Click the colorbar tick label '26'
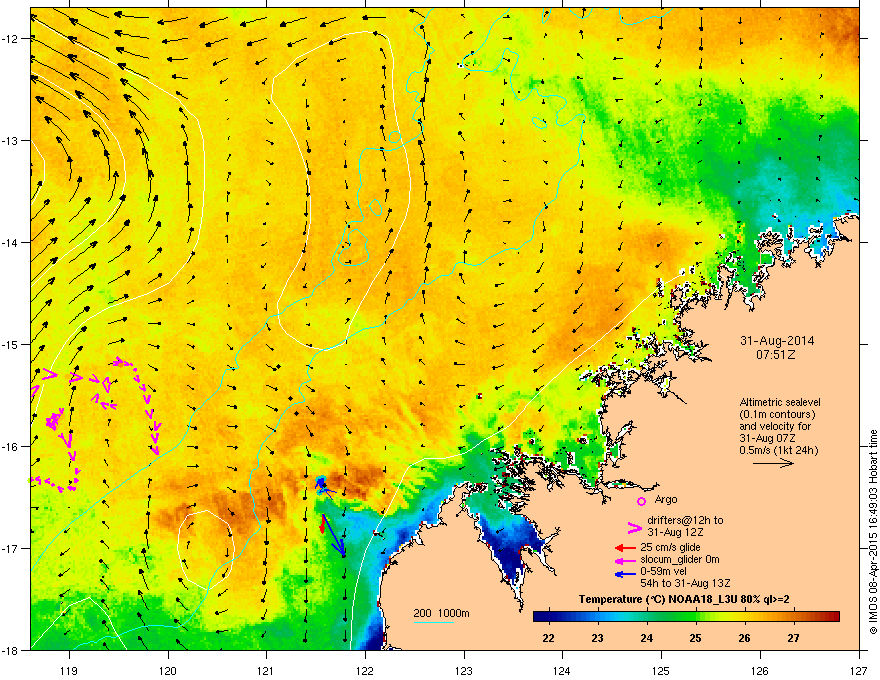Image resolution: width=880 pixels, height=680 pixels. [x=744, y=638]
